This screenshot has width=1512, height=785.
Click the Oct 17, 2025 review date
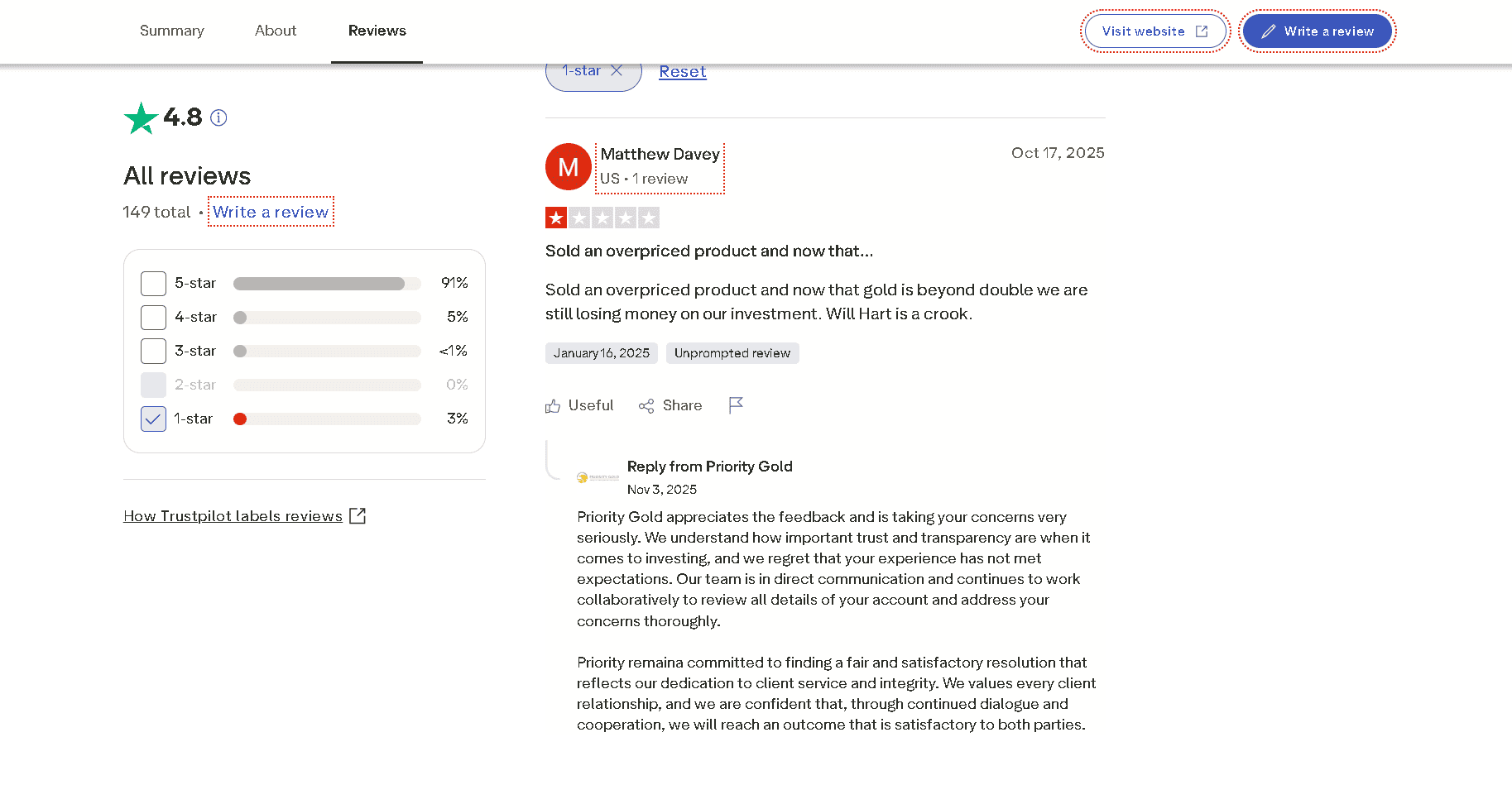(1058, 153)
